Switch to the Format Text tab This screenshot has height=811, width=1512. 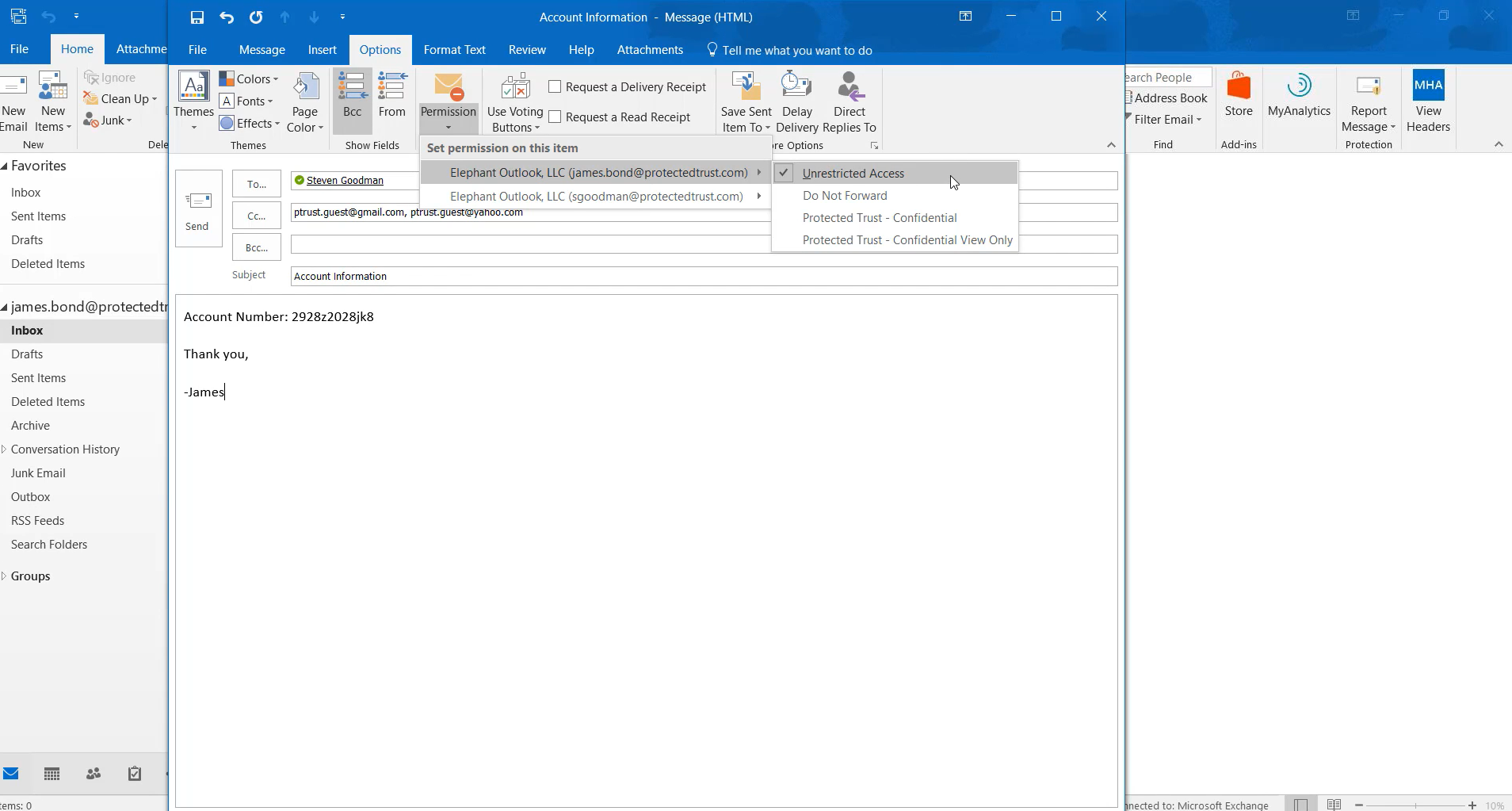click(x=455, y=49)
